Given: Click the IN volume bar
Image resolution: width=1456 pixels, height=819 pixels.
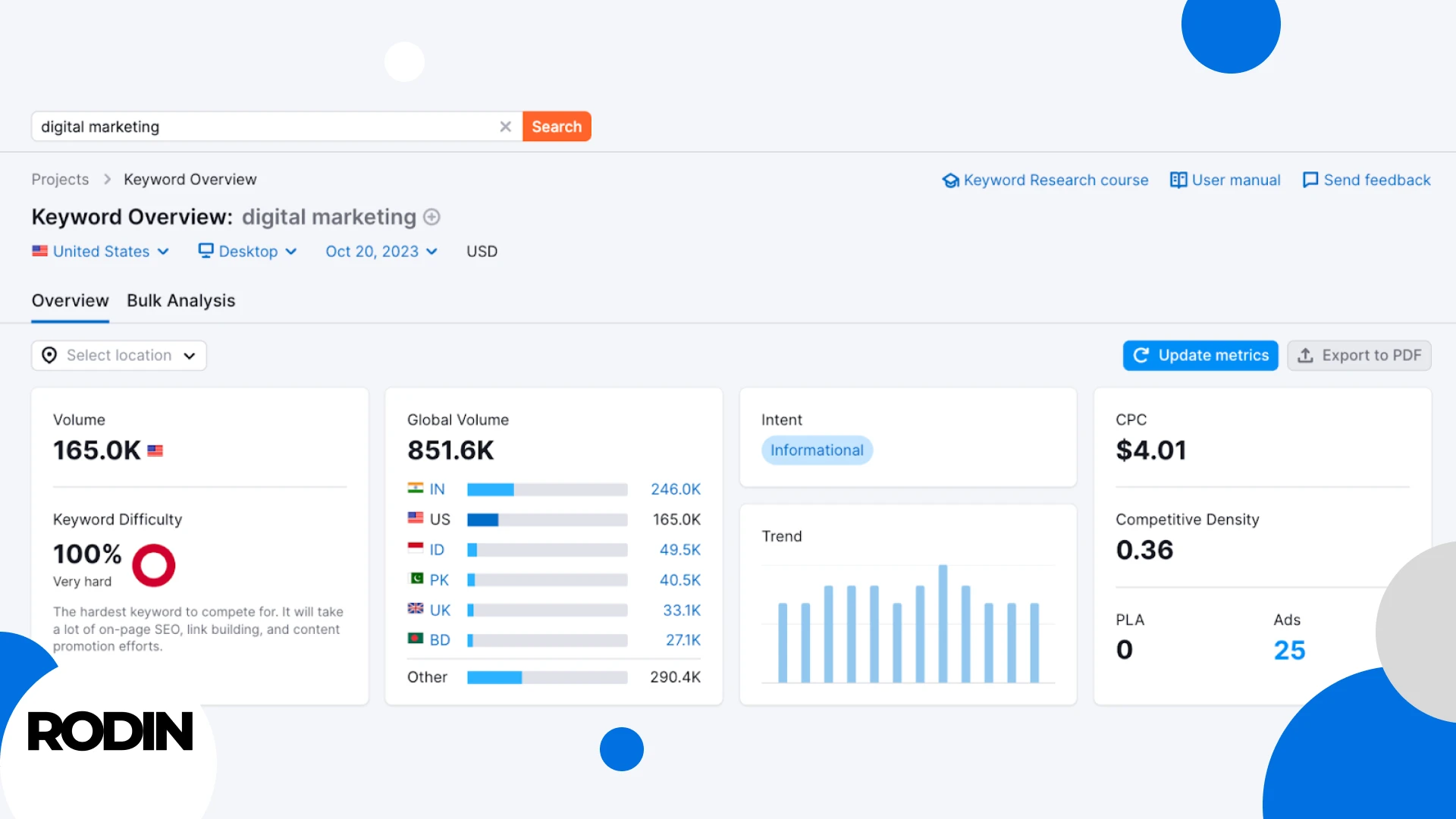Looking at the screenshot, I should point(547,490).
